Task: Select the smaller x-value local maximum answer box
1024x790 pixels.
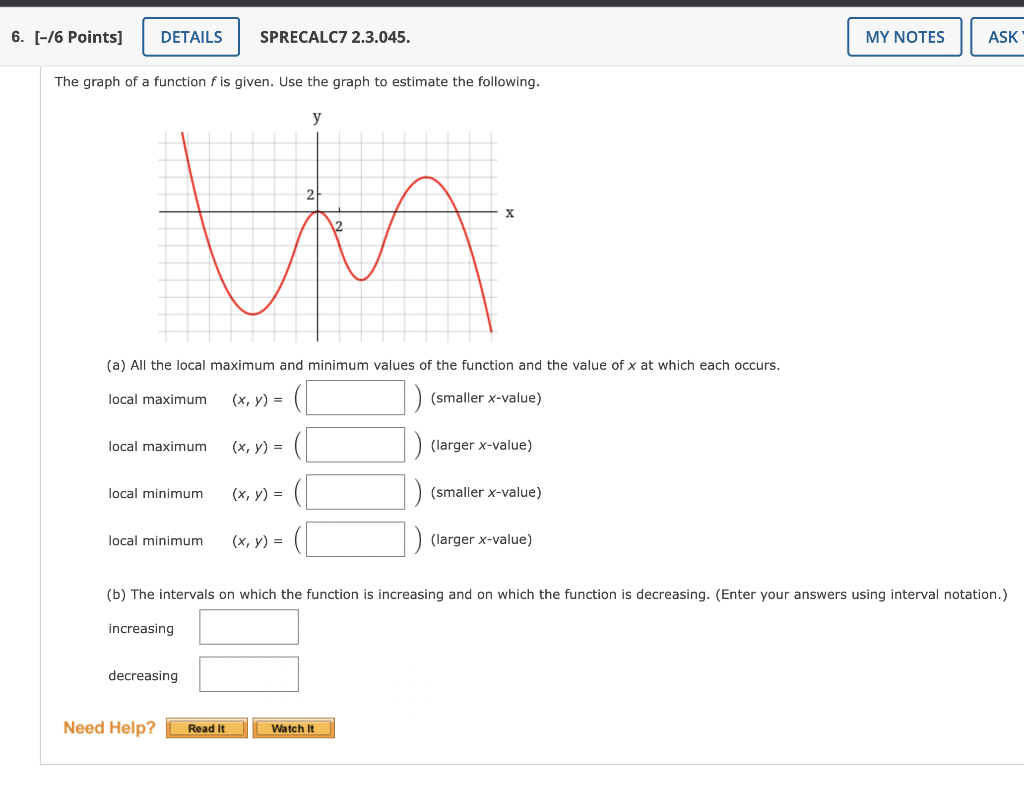Action: coord(355,397)
